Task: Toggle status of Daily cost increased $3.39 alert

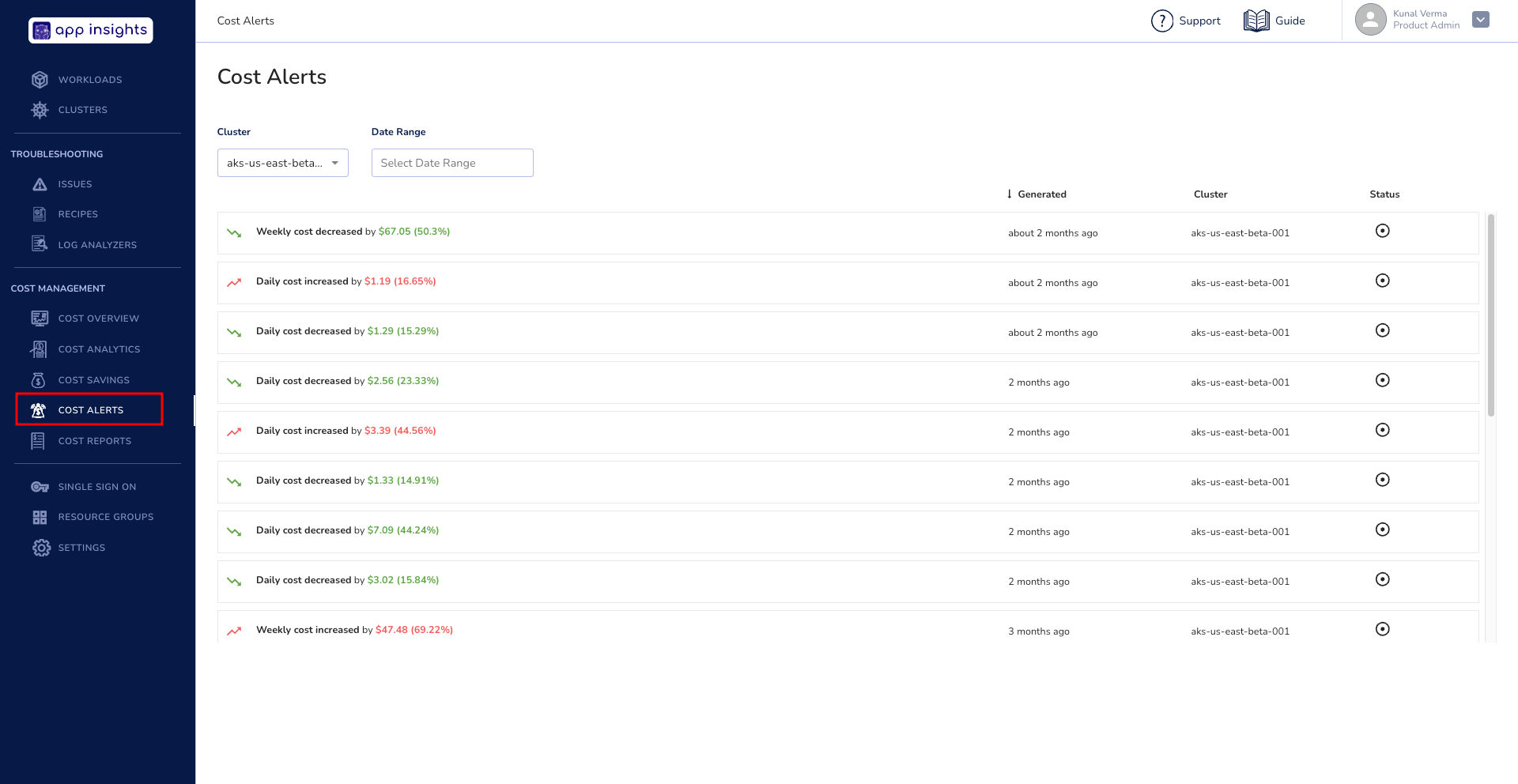Action: [1382, 430]
